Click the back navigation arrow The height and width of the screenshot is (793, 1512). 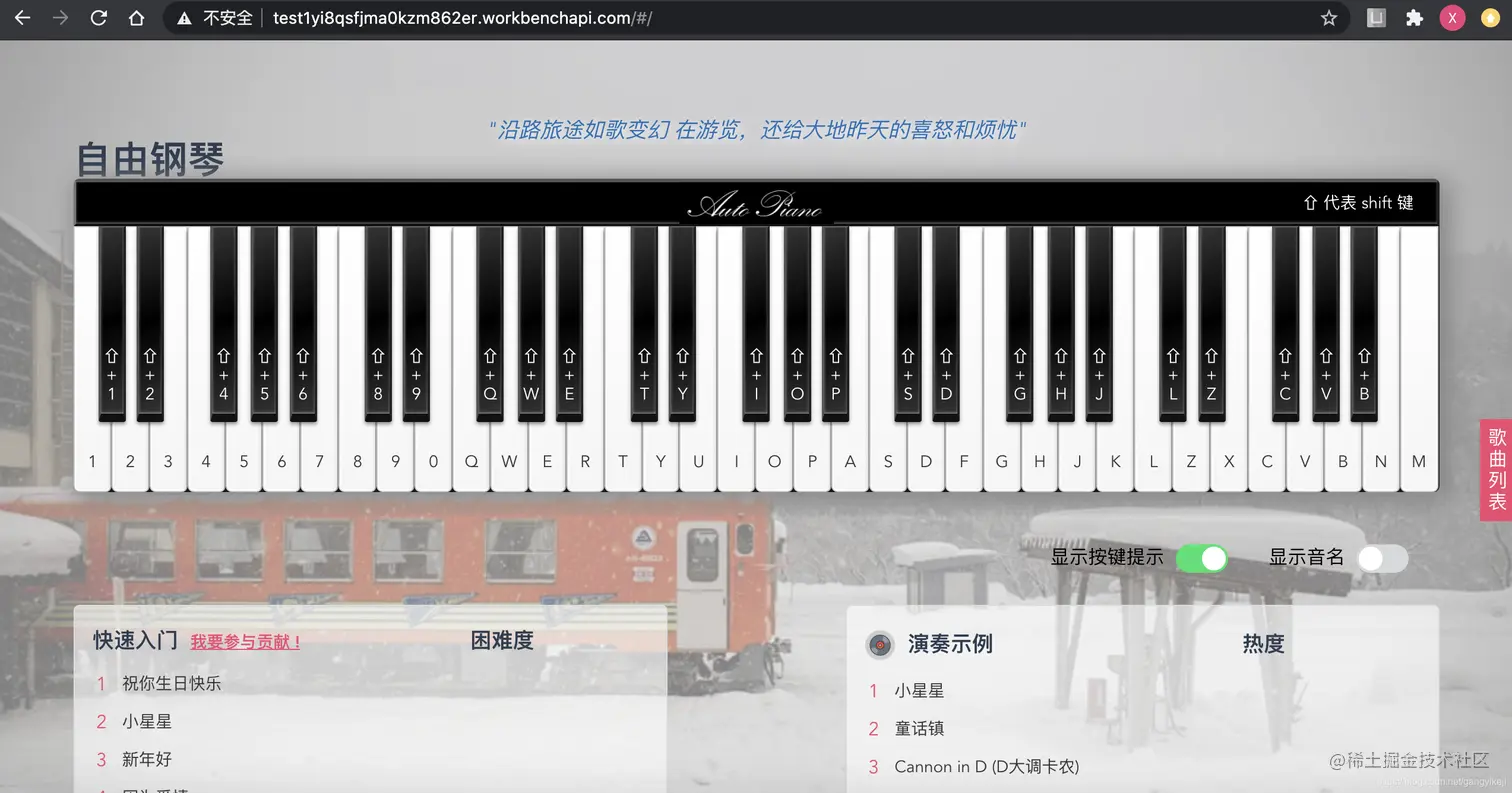[22, 17]
